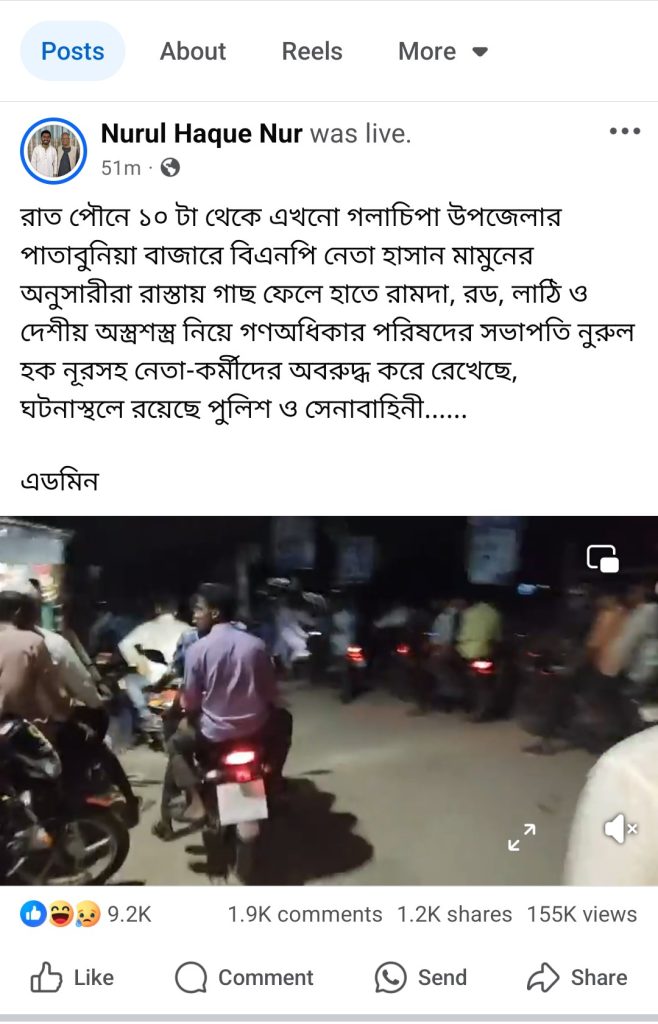Toggle picture-in-picture mini player icon
This screenshot has height=1024, width=658.
click(x=603, y=558)
